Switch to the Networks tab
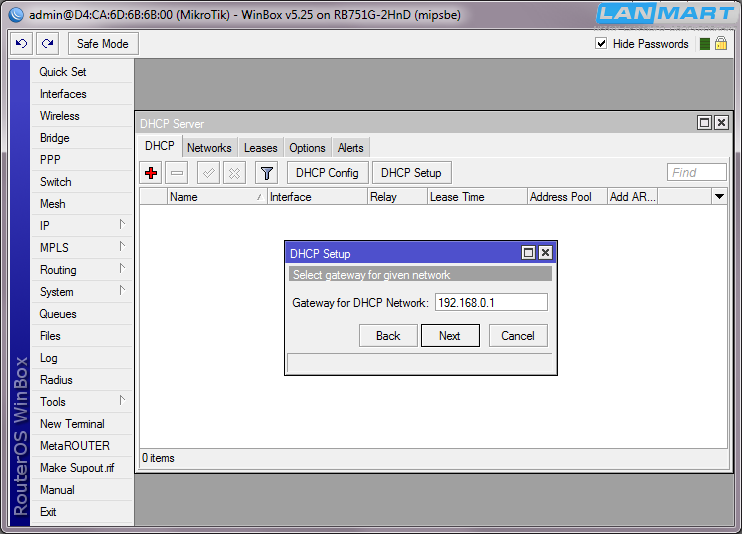Viewport: 742px width, 534px height. [209, 148]
